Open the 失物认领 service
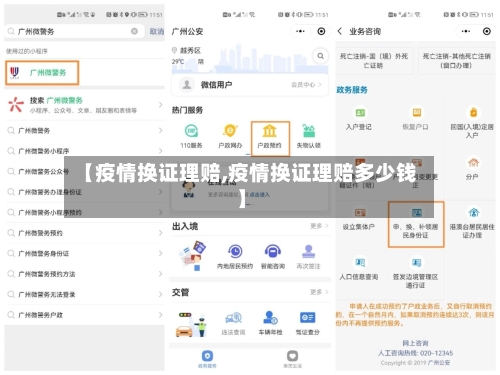The height and width of the screenshot is (375, 500). [309, 136]
